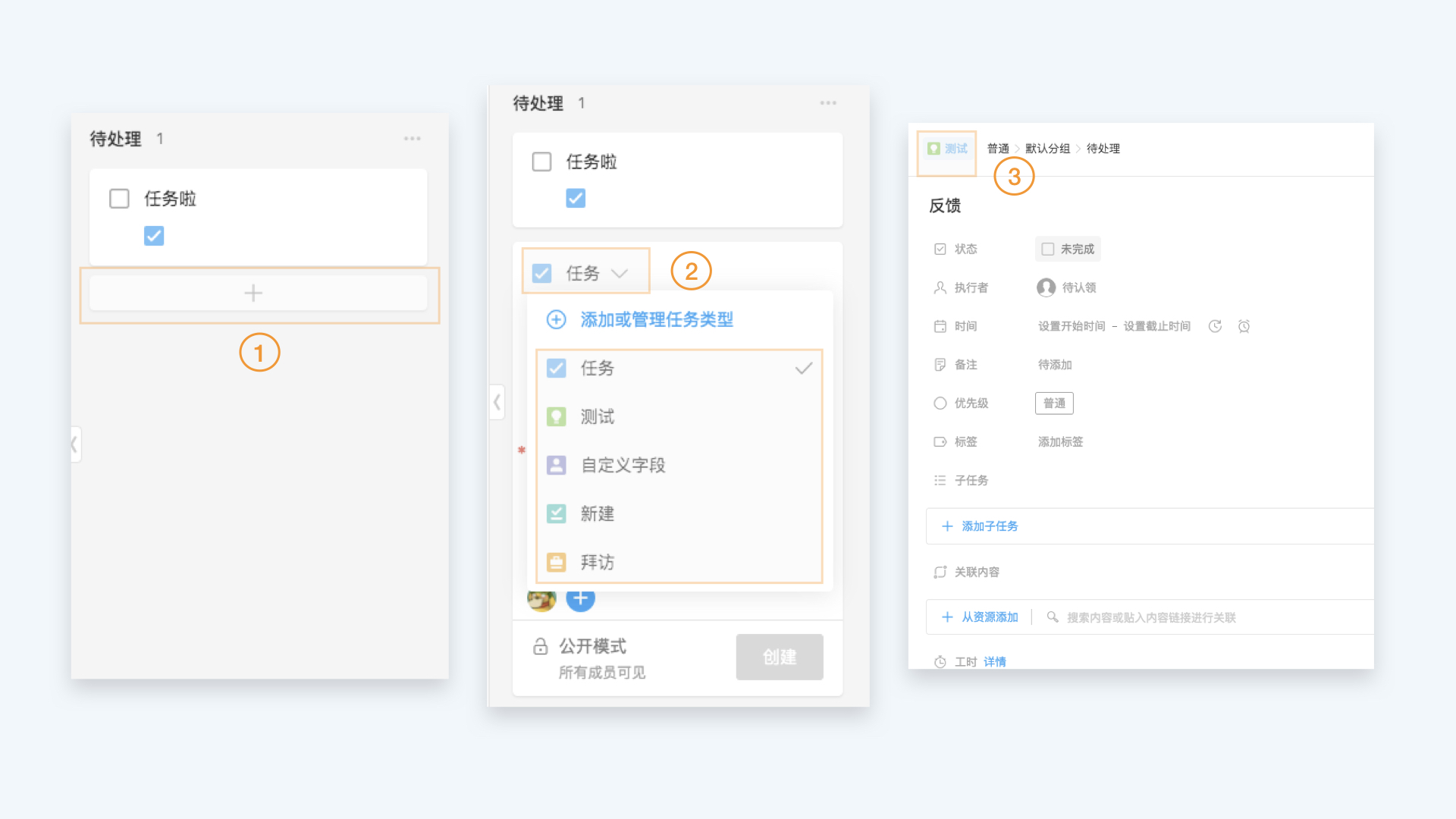Screen dimensions: 1456x819
Task: Open 工时 详情 link
Action: pos(995,662)
